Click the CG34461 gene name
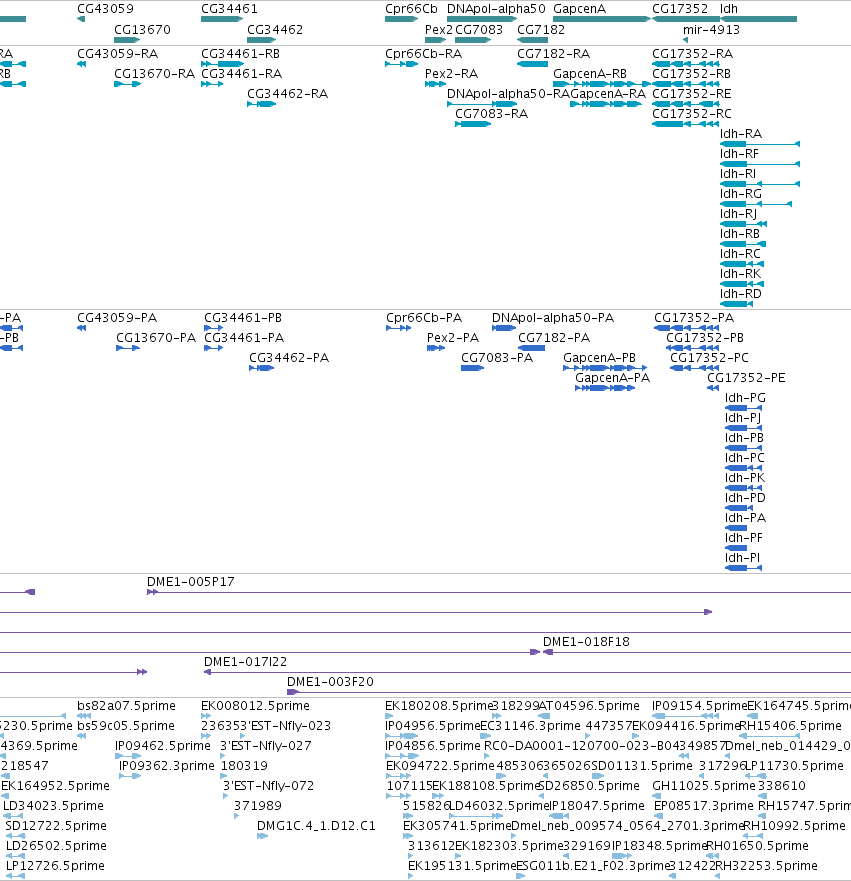Image resolution: width=851 pixels, height=881 pixels. tap(229, 9)
